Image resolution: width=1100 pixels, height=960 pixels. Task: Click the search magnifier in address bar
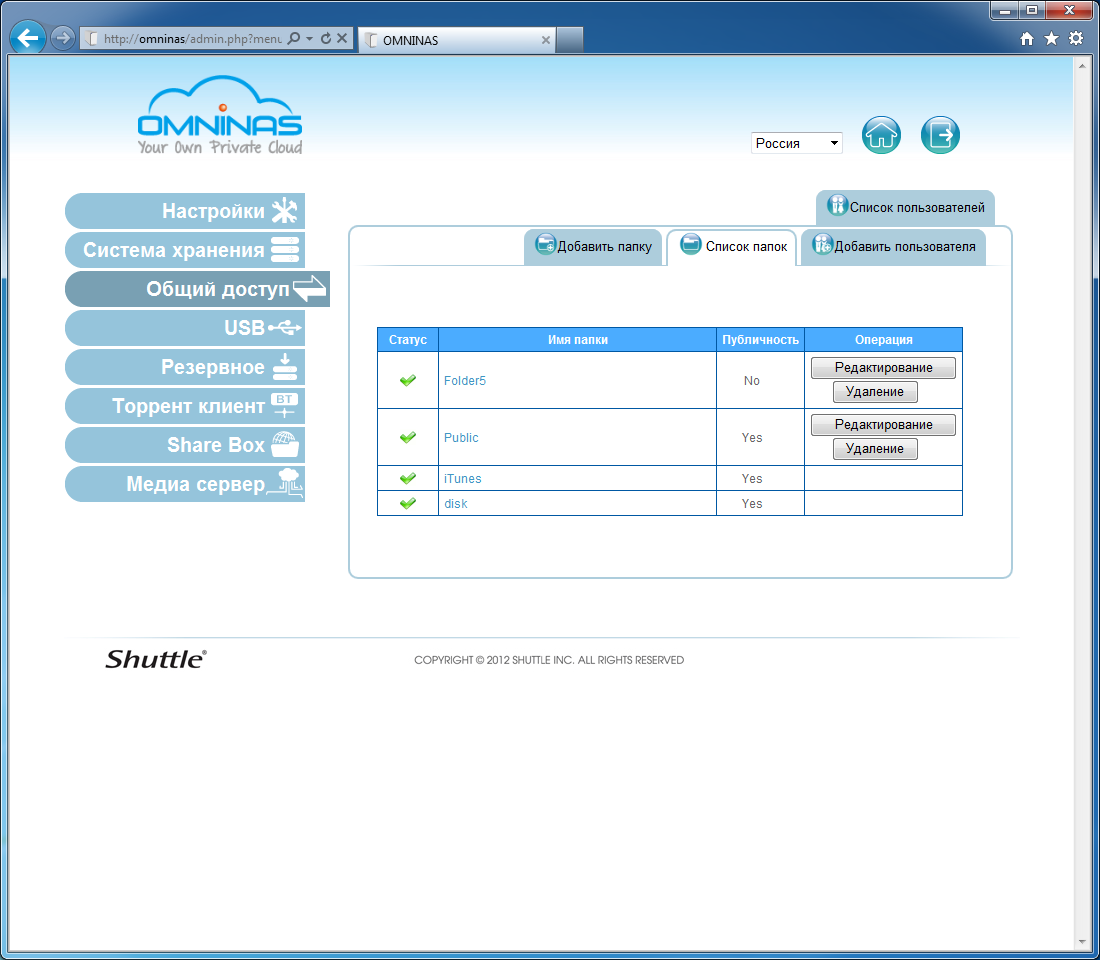click(294, 39)
